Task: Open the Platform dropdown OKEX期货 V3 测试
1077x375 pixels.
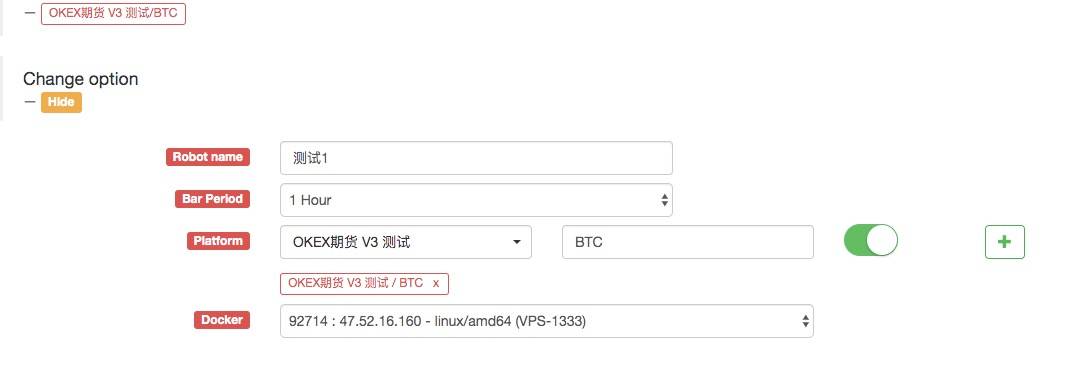Action: [405, 242]
